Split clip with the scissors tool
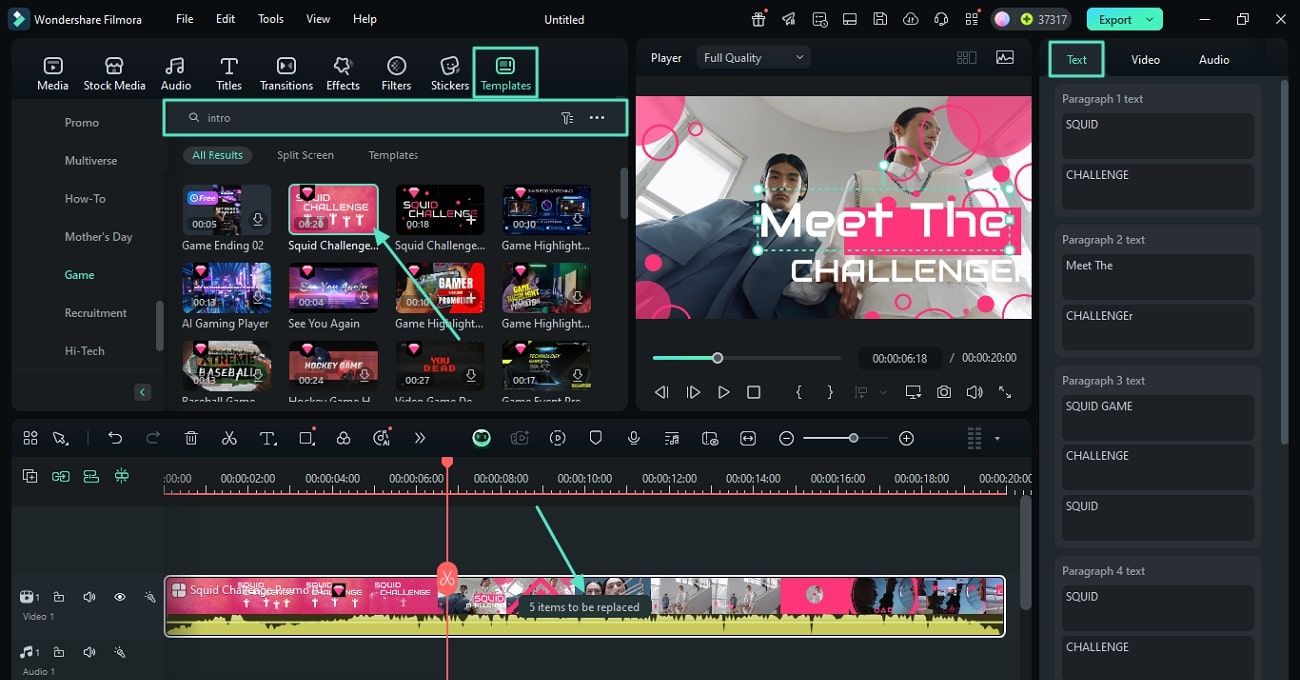 229,438
